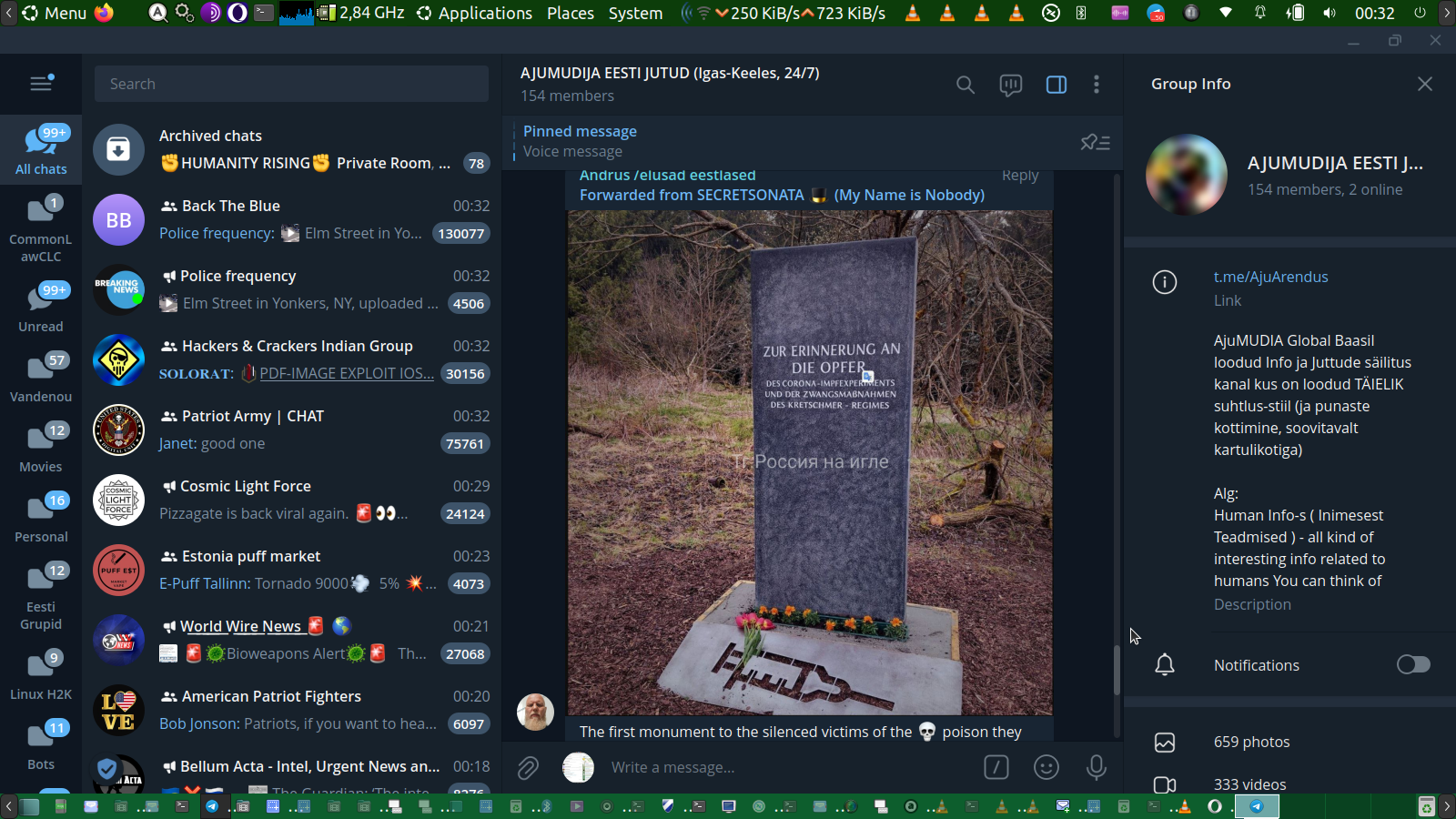The image size is (1456, 819).
Task: Toggle the right sidebar panel icon
Action: click(1057, 85)
